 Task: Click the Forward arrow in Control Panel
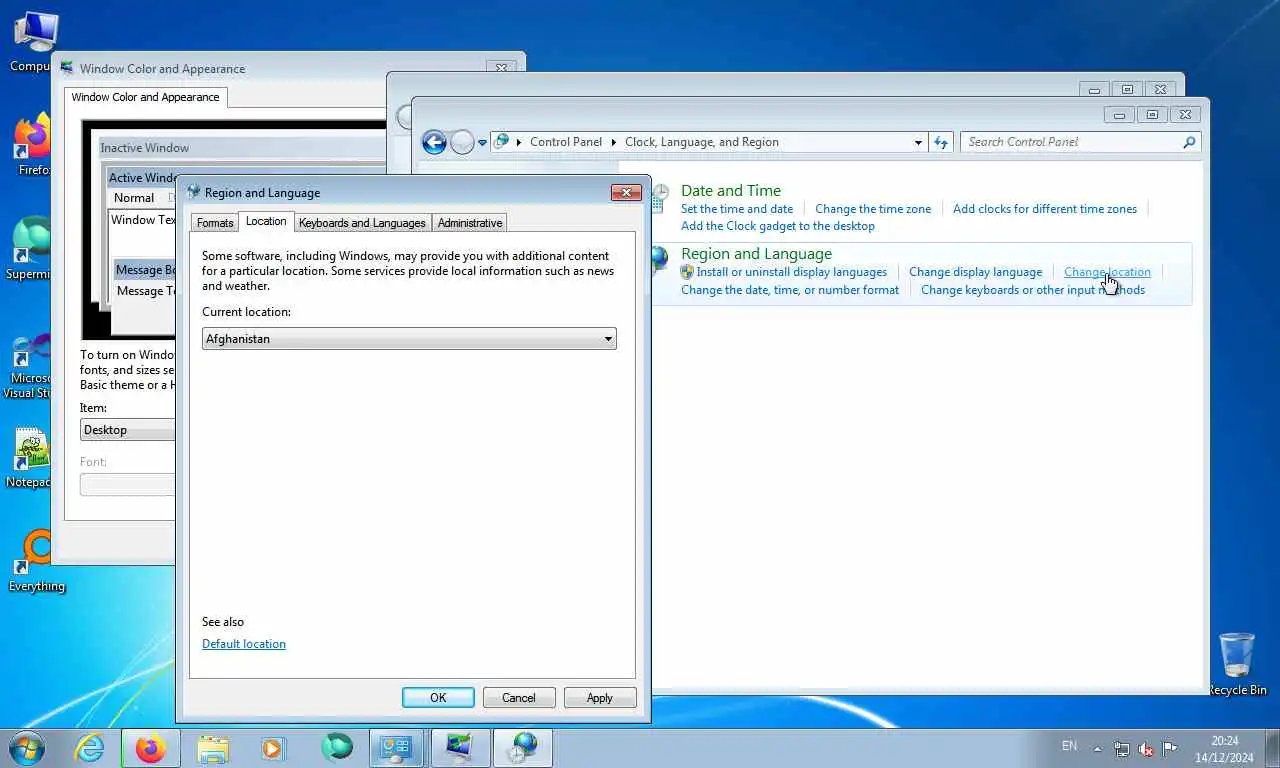461,142
